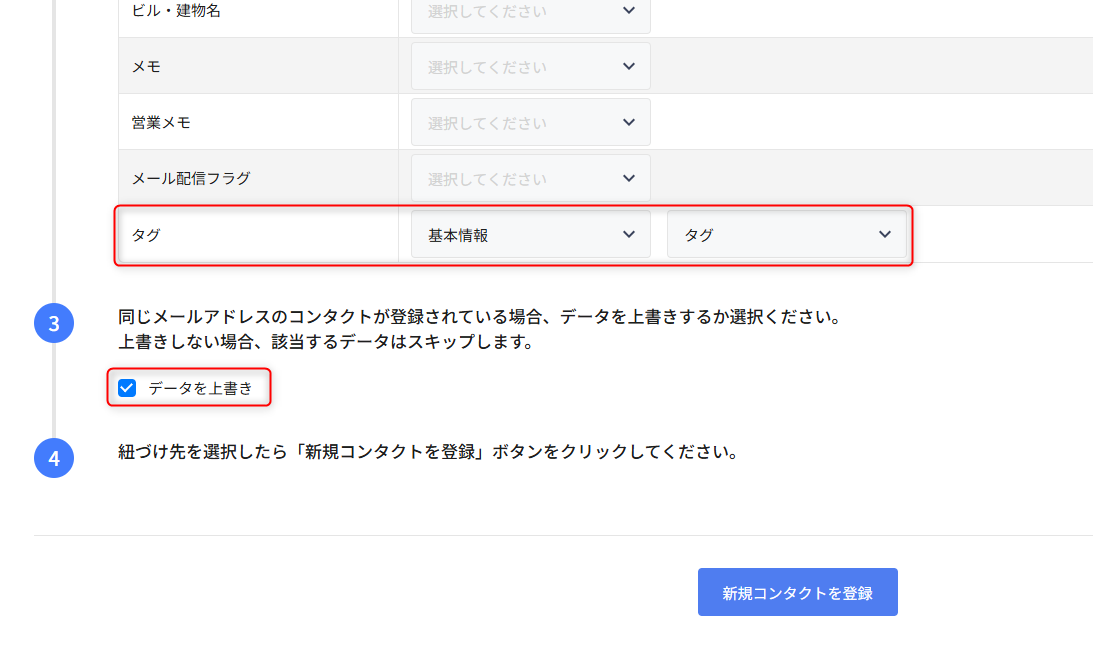
Task: Click the blue step 3 number badge
Action: click(54, 323)
